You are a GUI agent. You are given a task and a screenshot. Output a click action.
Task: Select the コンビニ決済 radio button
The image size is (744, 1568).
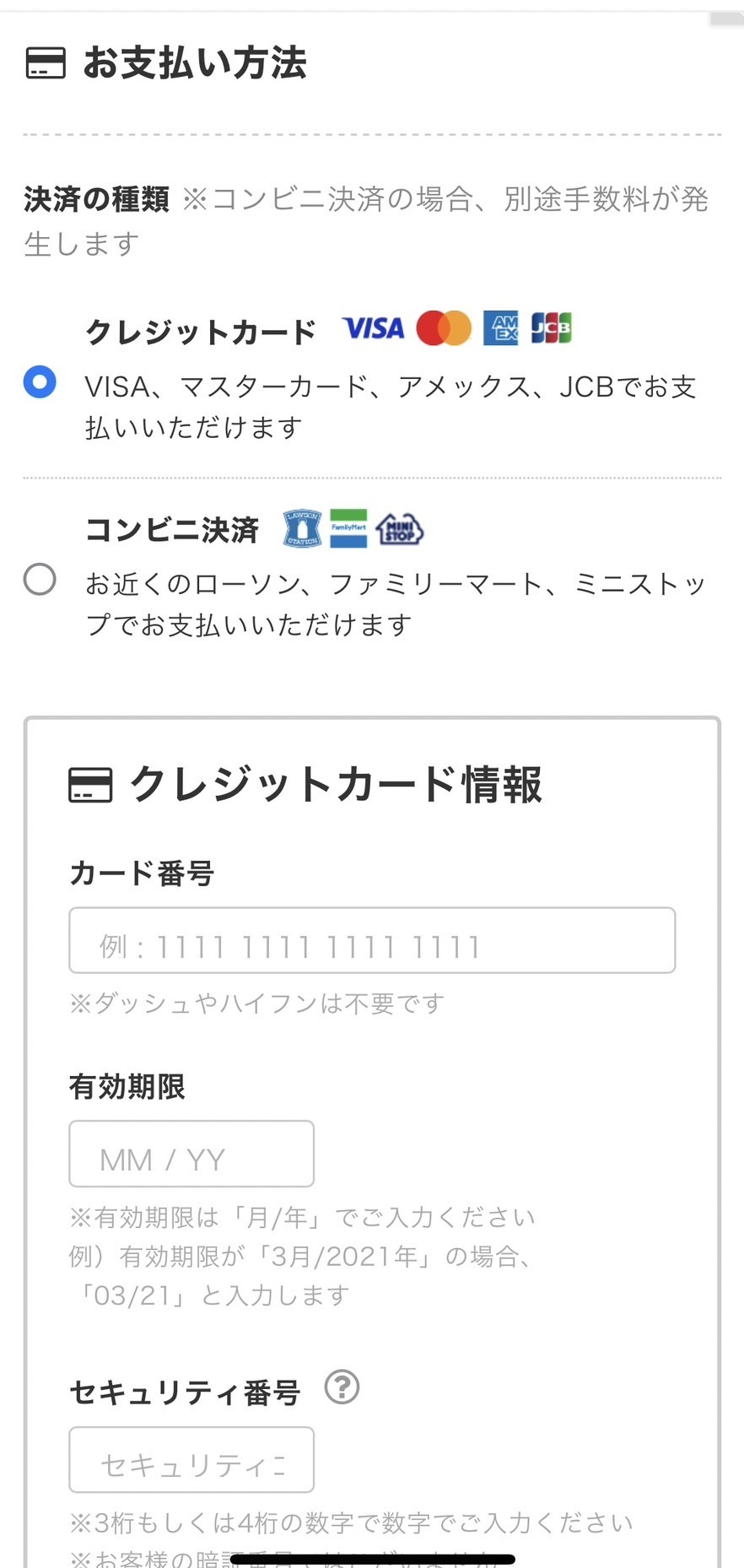tap(40, 580)
